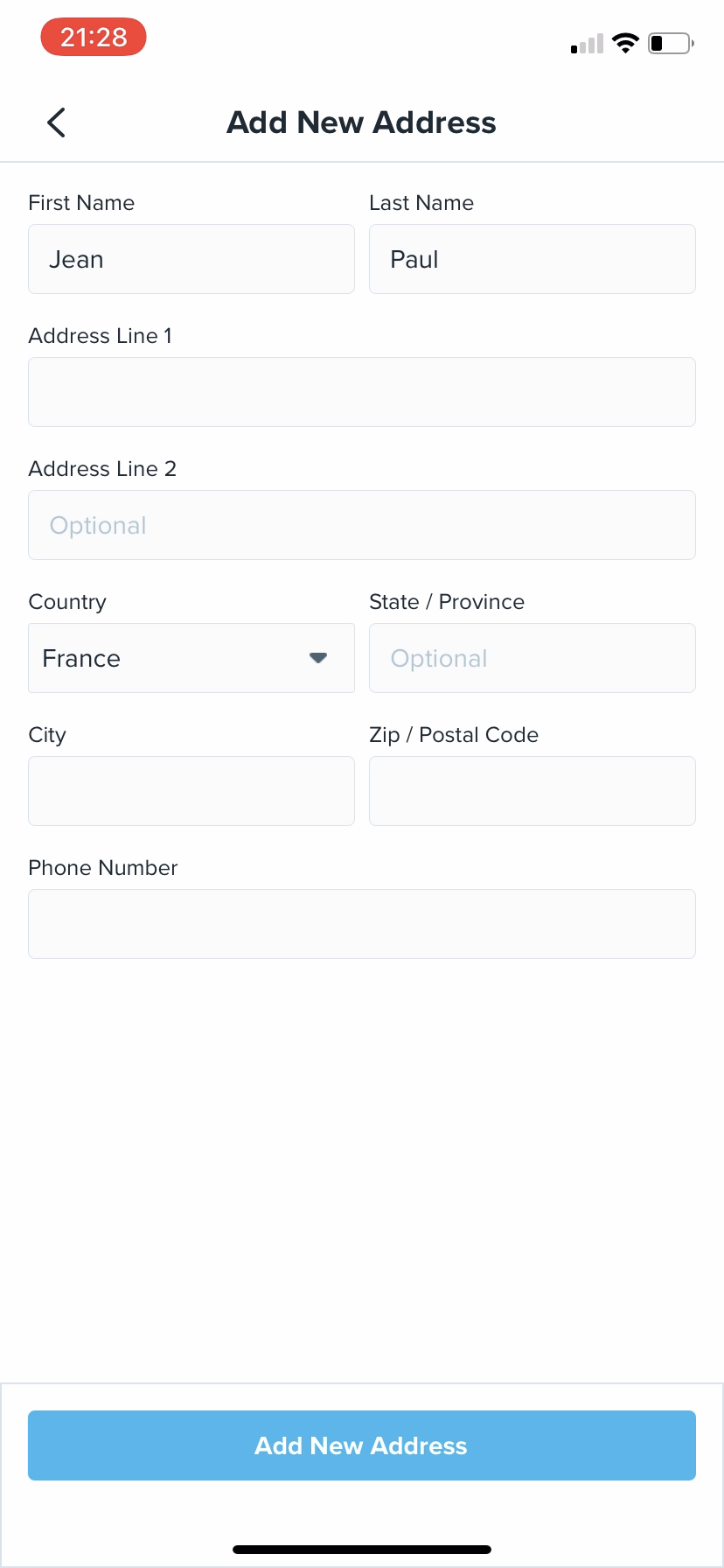The width and height of the screenshot is (724, 1568).
Task: Tap the home indicator bar
Action: (x=362, y=1550)
